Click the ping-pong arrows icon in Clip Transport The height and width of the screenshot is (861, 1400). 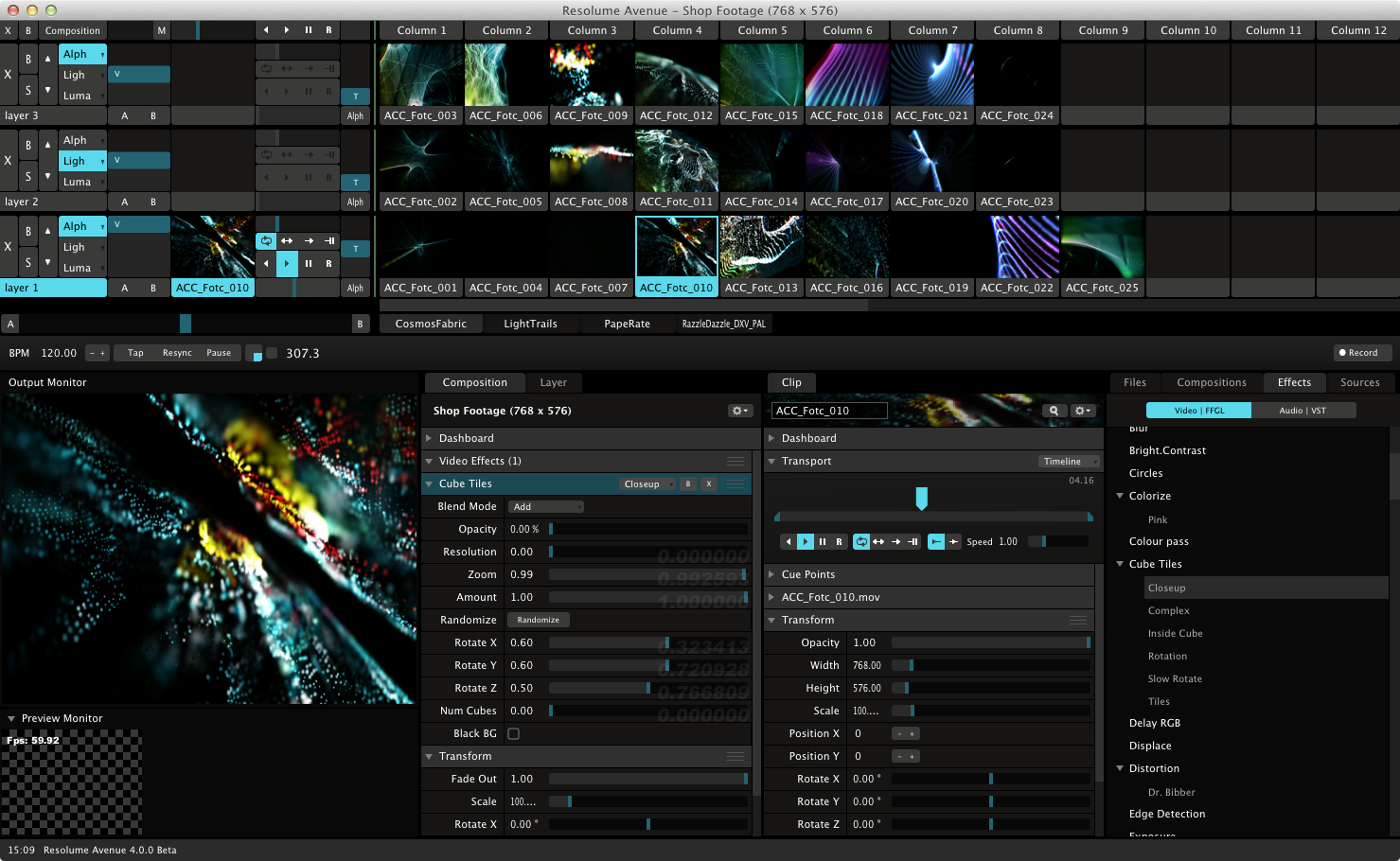[x=878, y=542]
